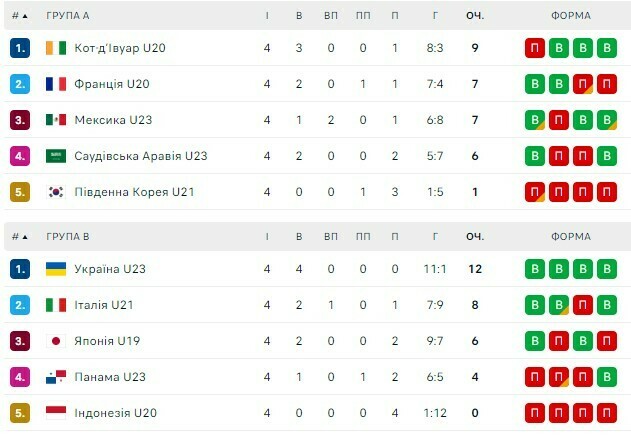Click the Ukraine flag icon
The width and height of the screenshot is (631, 435).
click(x=56, y=269)
